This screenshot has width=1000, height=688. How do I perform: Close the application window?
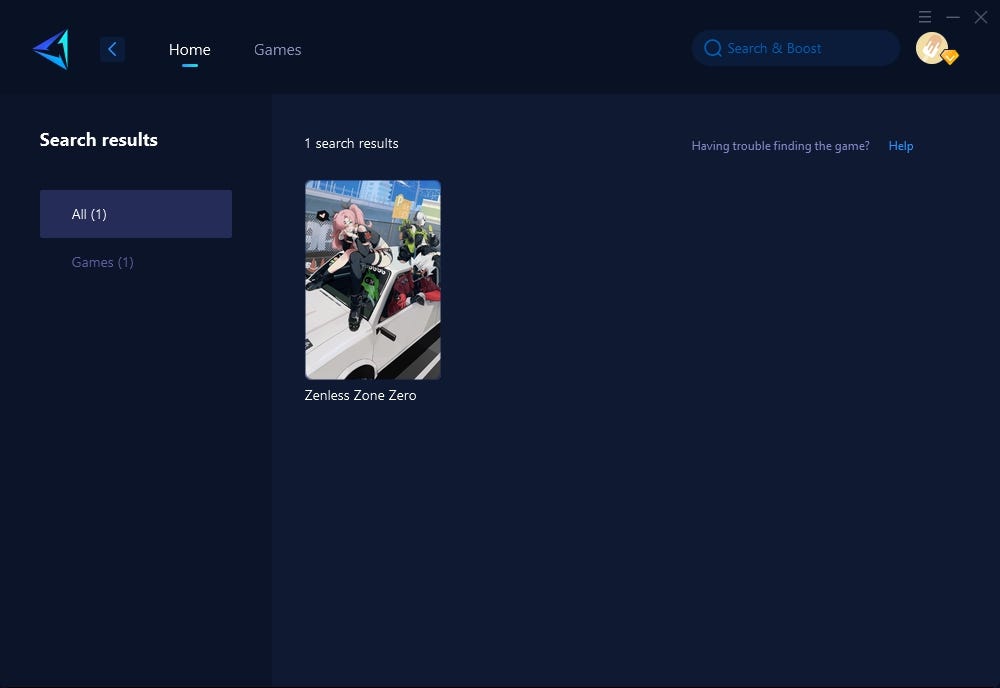point(981,17)
